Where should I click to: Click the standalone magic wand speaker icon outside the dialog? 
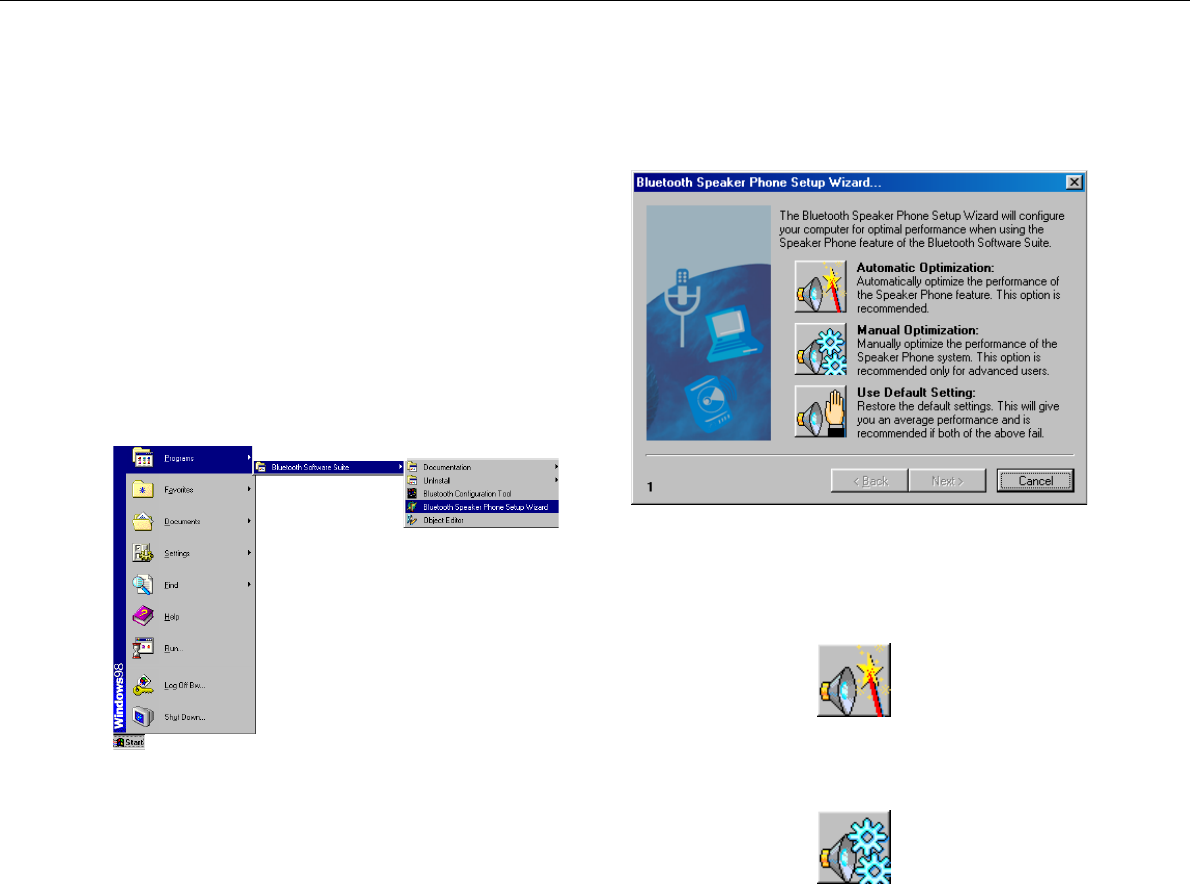pyautogui.click(x=854, y=680)
